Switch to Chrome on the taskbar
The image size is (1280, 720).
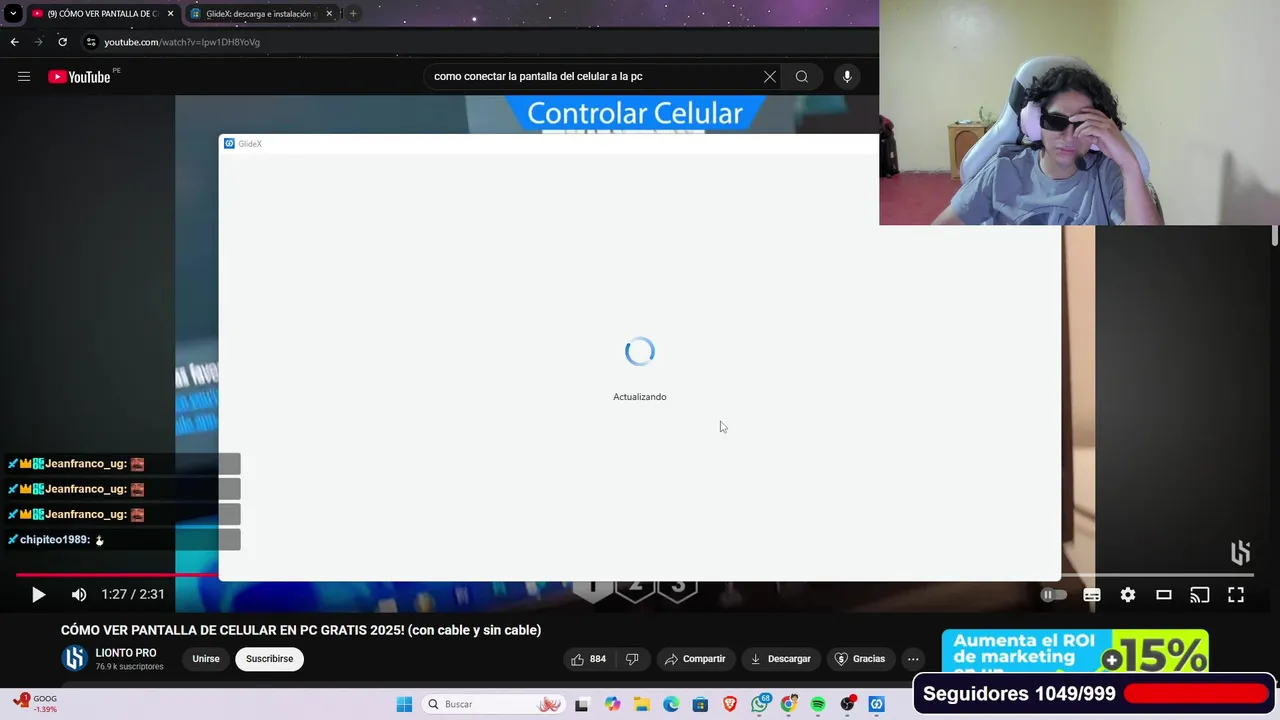tap(789, 704)
